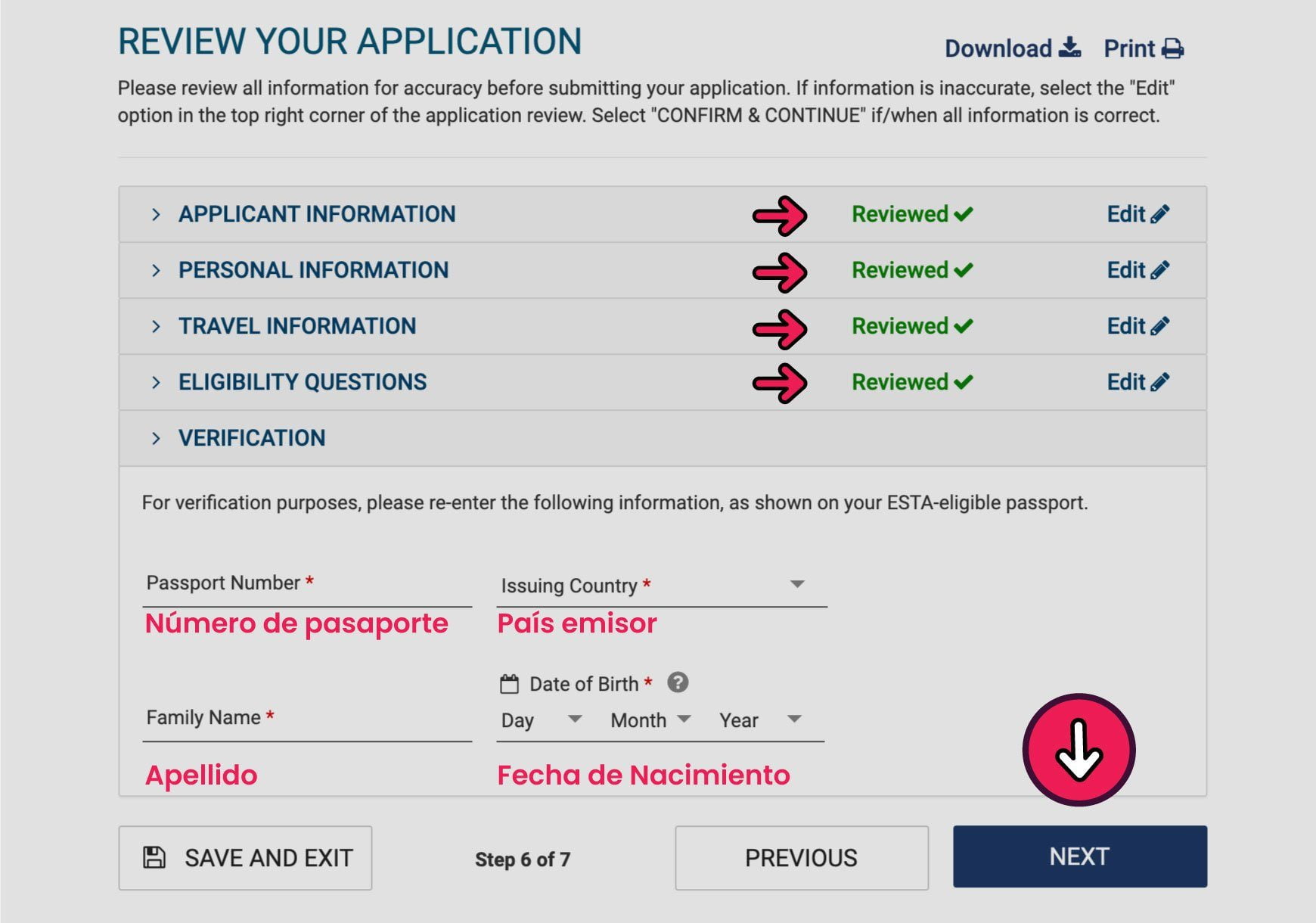Expand the Eligibility Questions section
This screenshot has width=1316, height=923.
(x=156, y=383)
